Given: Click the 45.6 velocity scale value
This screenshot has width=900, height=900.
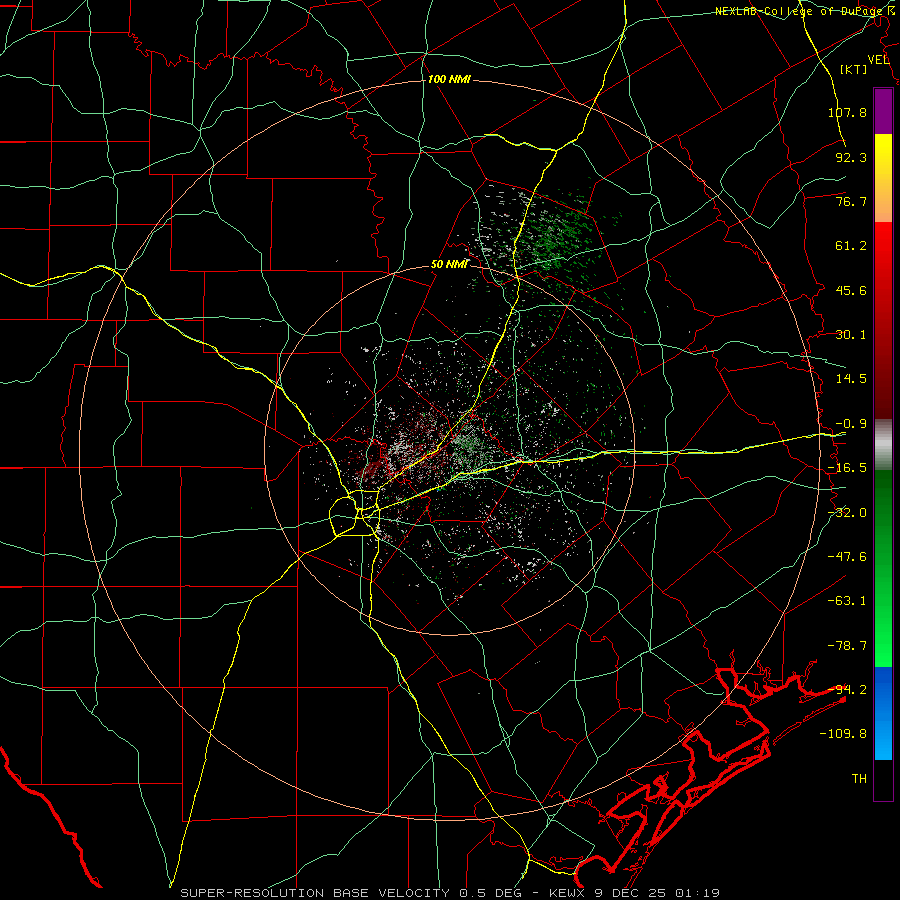Looking at the screenshot, I should coord(851,290).
